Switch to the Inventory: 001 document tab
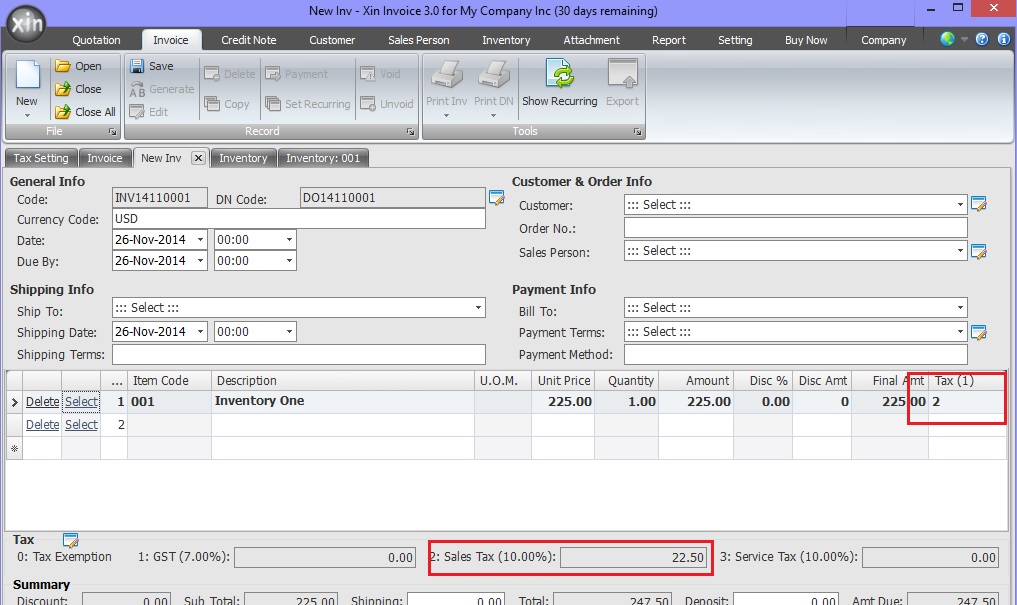This screenshot has height=605, width=1017. point(323,158)
